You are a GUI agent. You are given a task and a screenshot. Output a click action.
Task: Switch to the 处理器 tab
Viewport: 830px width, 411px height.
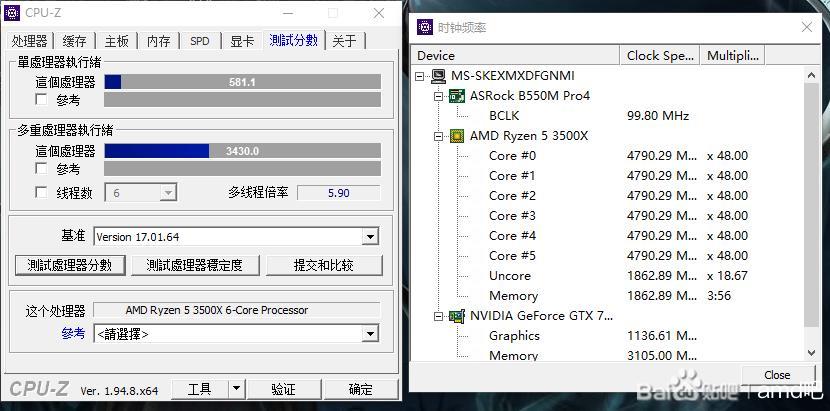(30, 41)
